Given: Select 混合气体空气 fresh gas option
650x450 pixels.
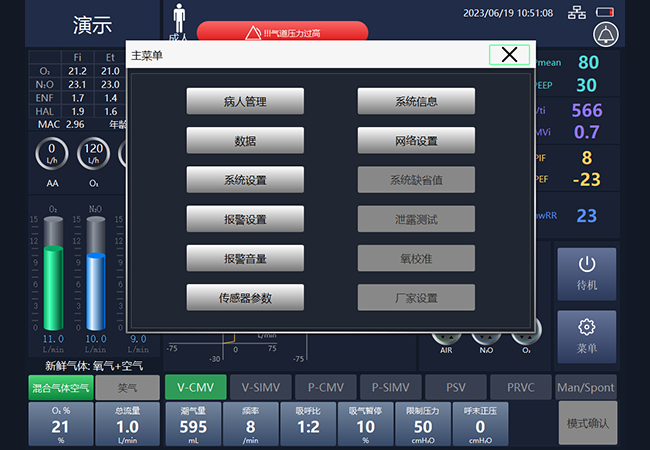Looking at the screenshot, I should tap(59, 388).
